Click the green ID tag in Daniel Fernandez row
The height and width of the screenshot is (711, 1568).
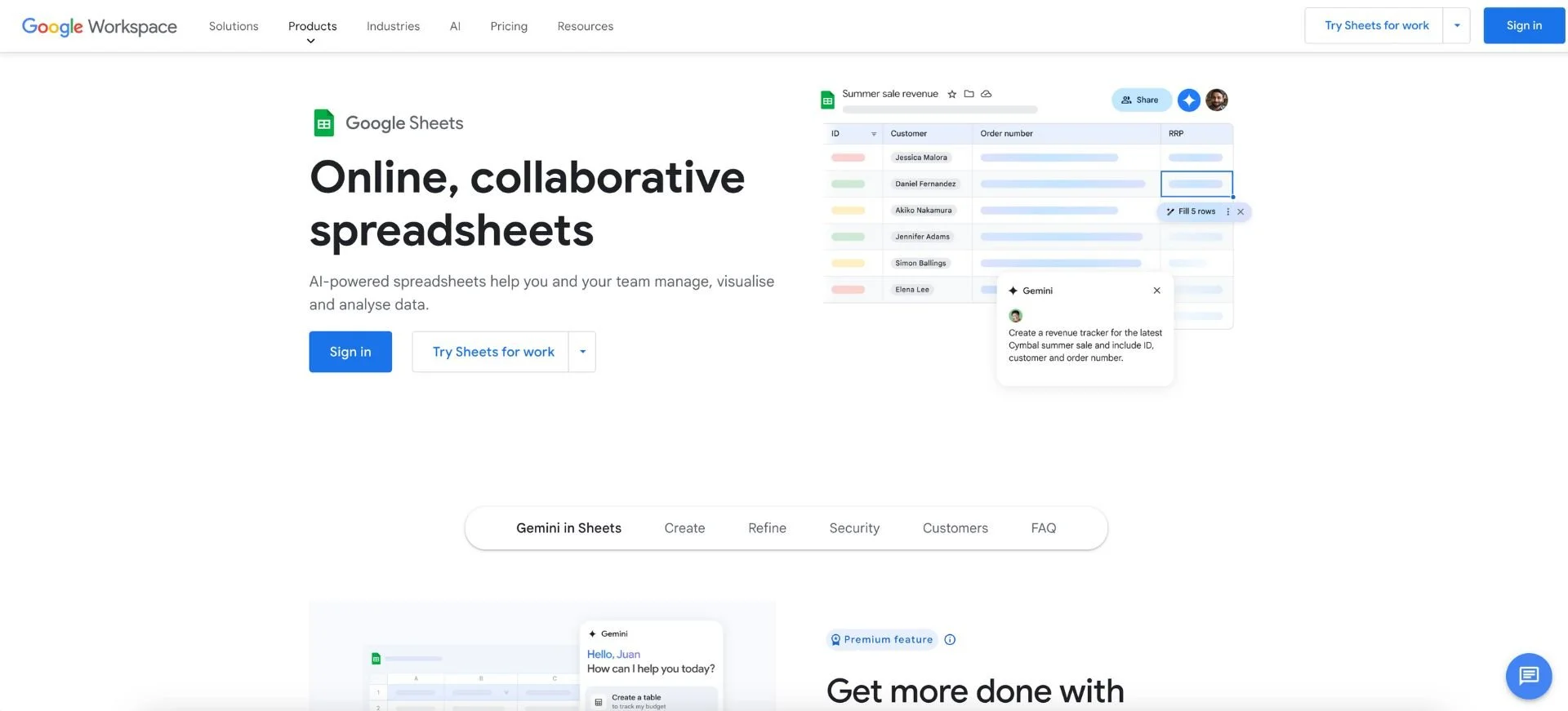848,184
